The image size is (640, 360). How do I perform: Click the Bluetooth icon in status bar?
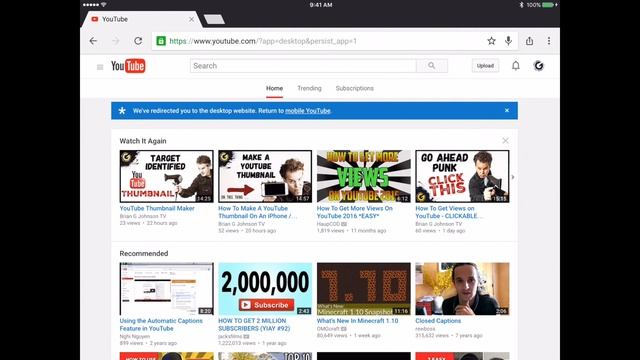[521, 5]
